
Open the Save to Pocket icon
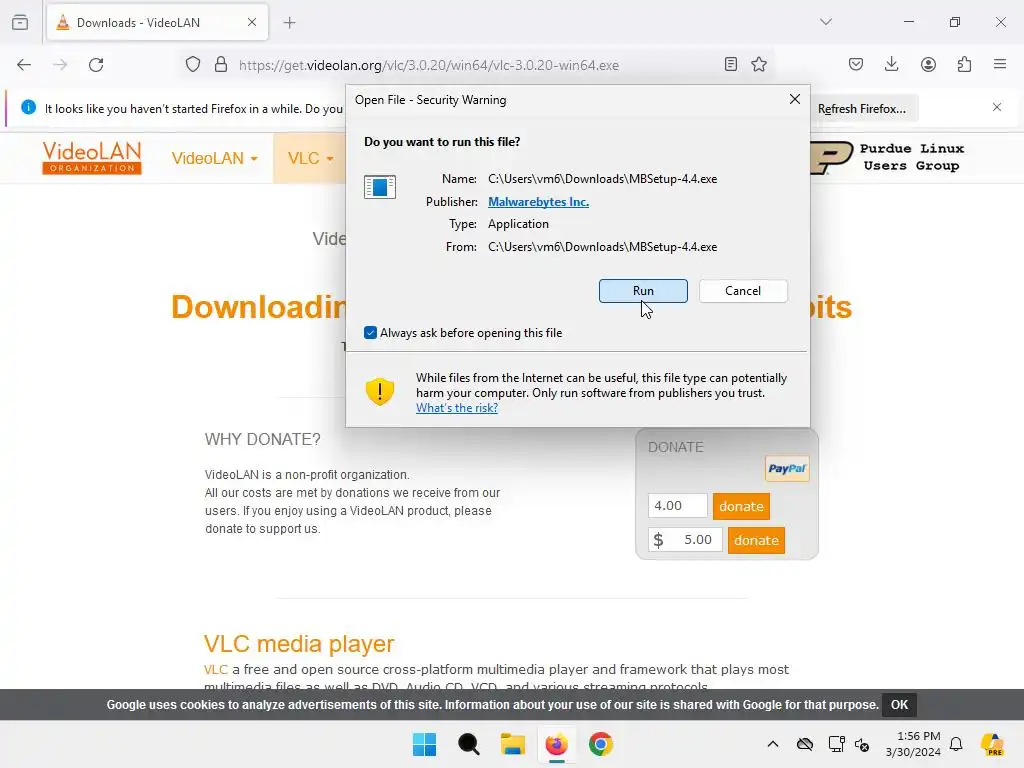click(x=856, y=64)
